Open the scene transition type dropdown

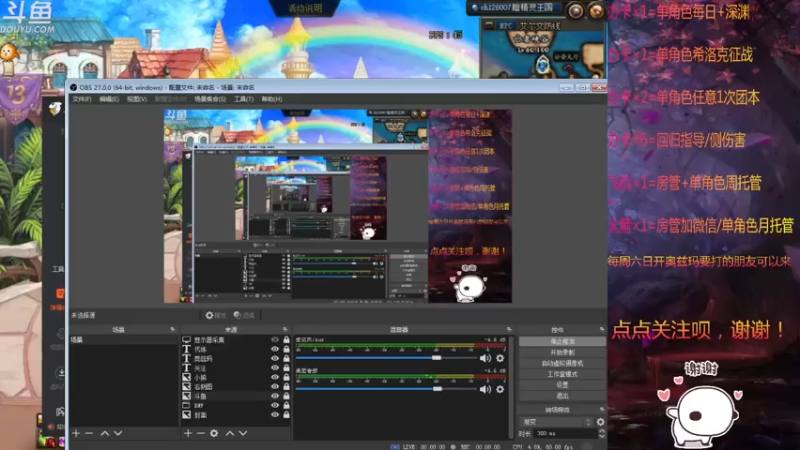tap(556, 422)
